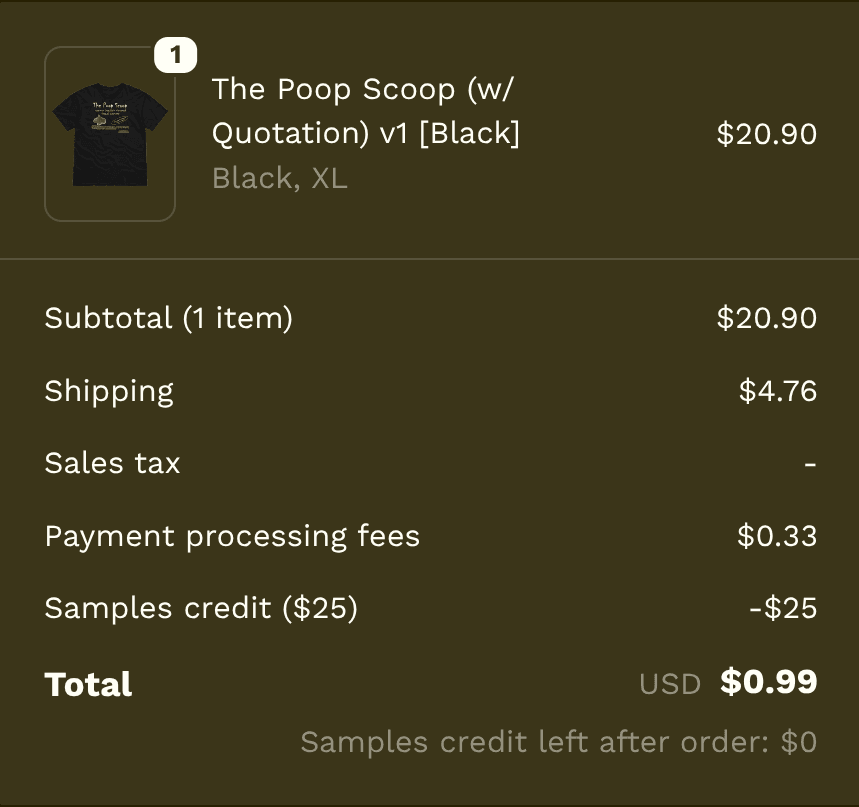
Task: Click the bold Total label
Action: (x=89, y=684)
